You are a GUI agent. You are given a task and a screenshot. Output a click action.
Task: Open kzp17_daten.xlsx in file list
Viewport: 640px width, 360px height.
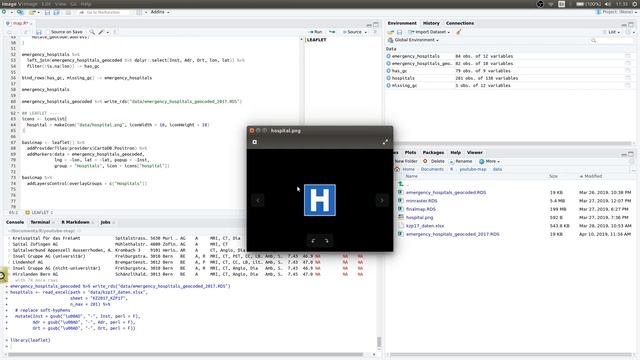coord(424,226)
